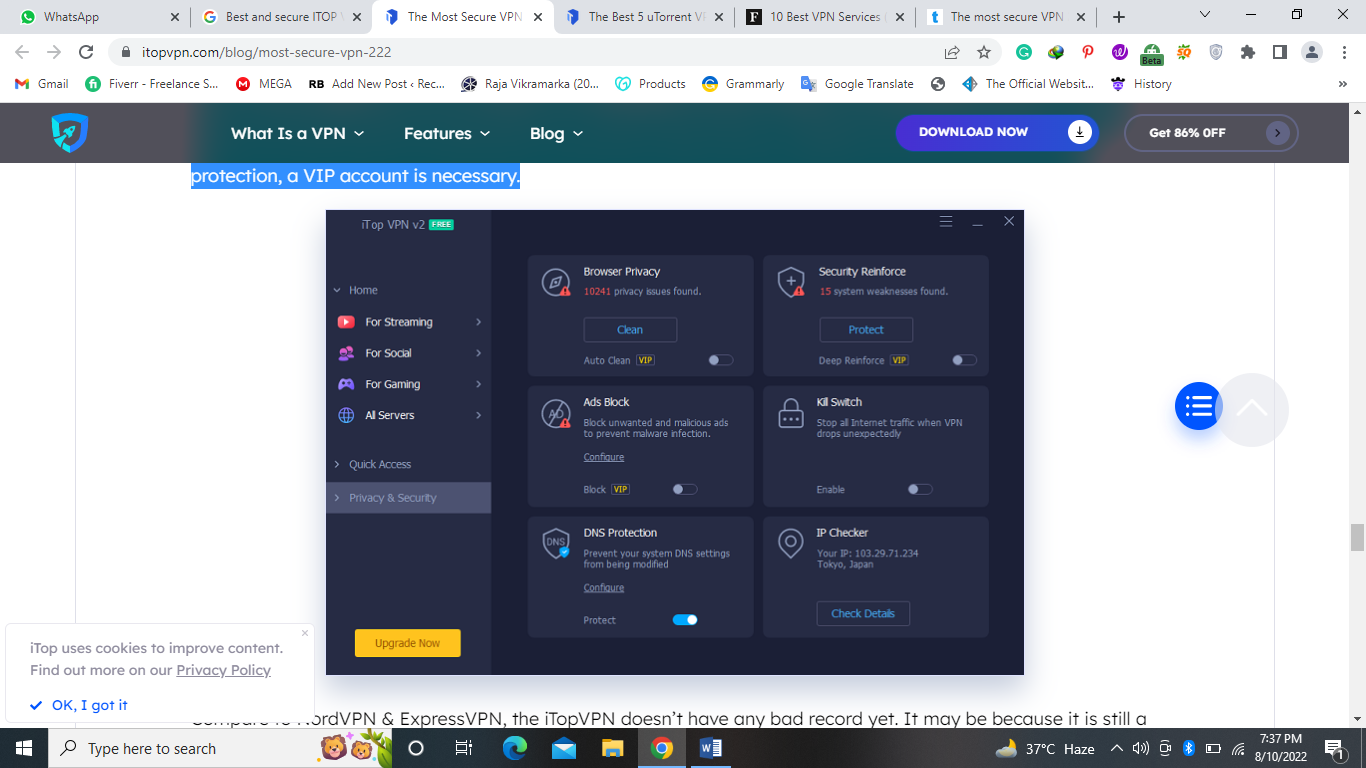Click the iTop VPN shield logo
1366x768 pixels.
[x=70, y=132]
